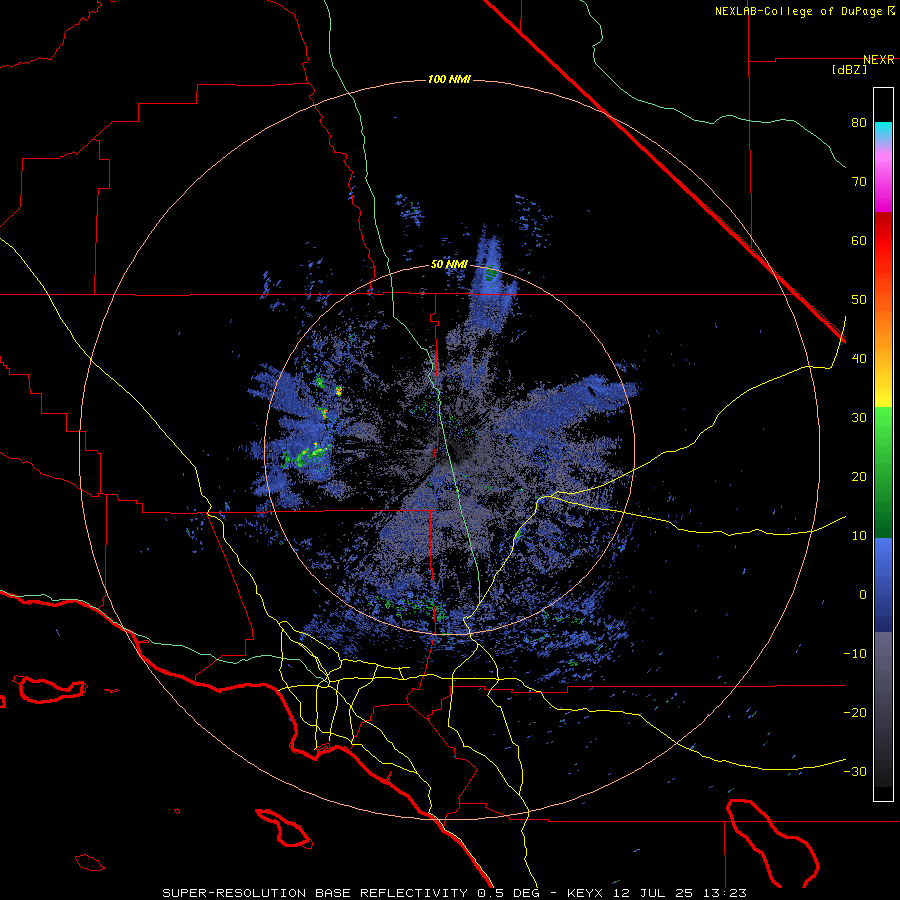Click the 12 JUL 25 date in the caption
Viewport: 900px width, 900px height.
tap(654, 893)
